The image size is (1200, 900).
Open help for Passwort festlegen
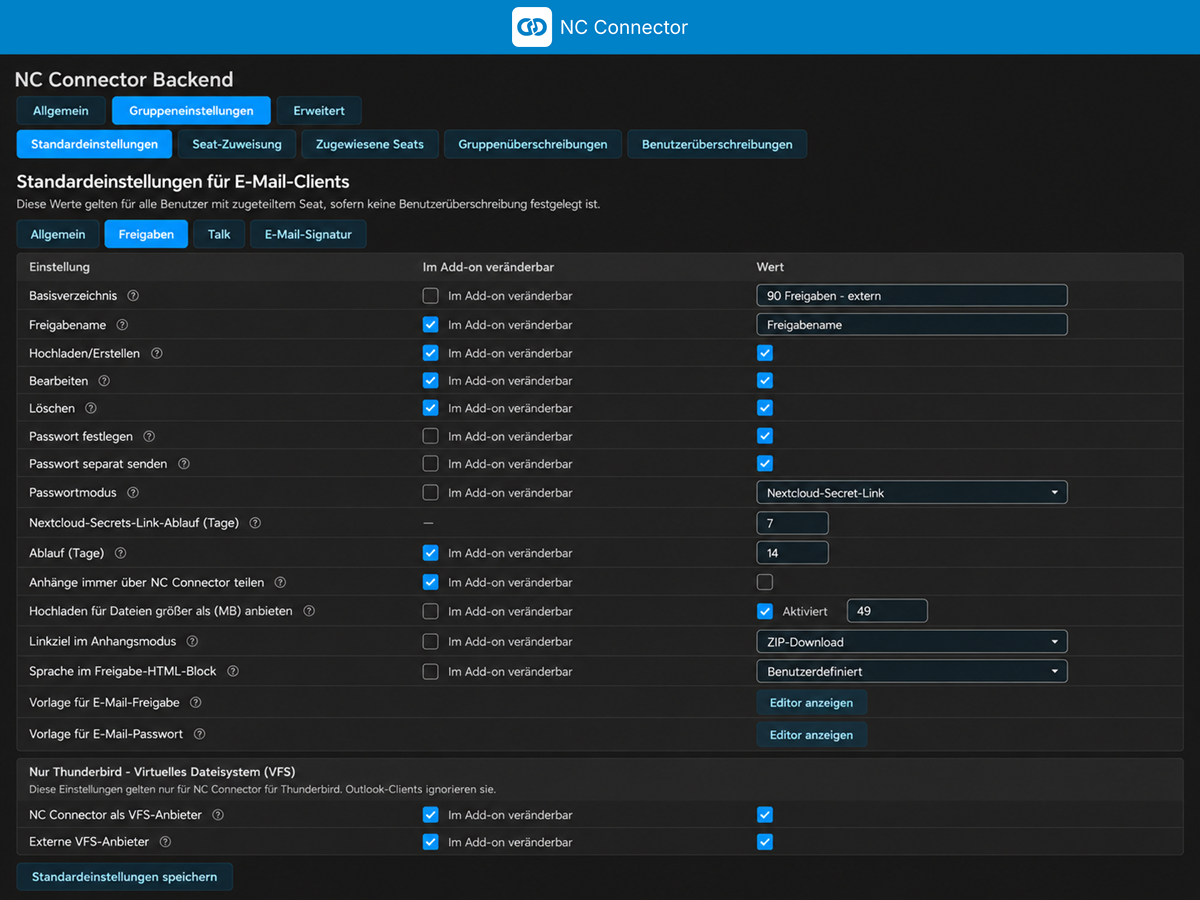(149, 436)
